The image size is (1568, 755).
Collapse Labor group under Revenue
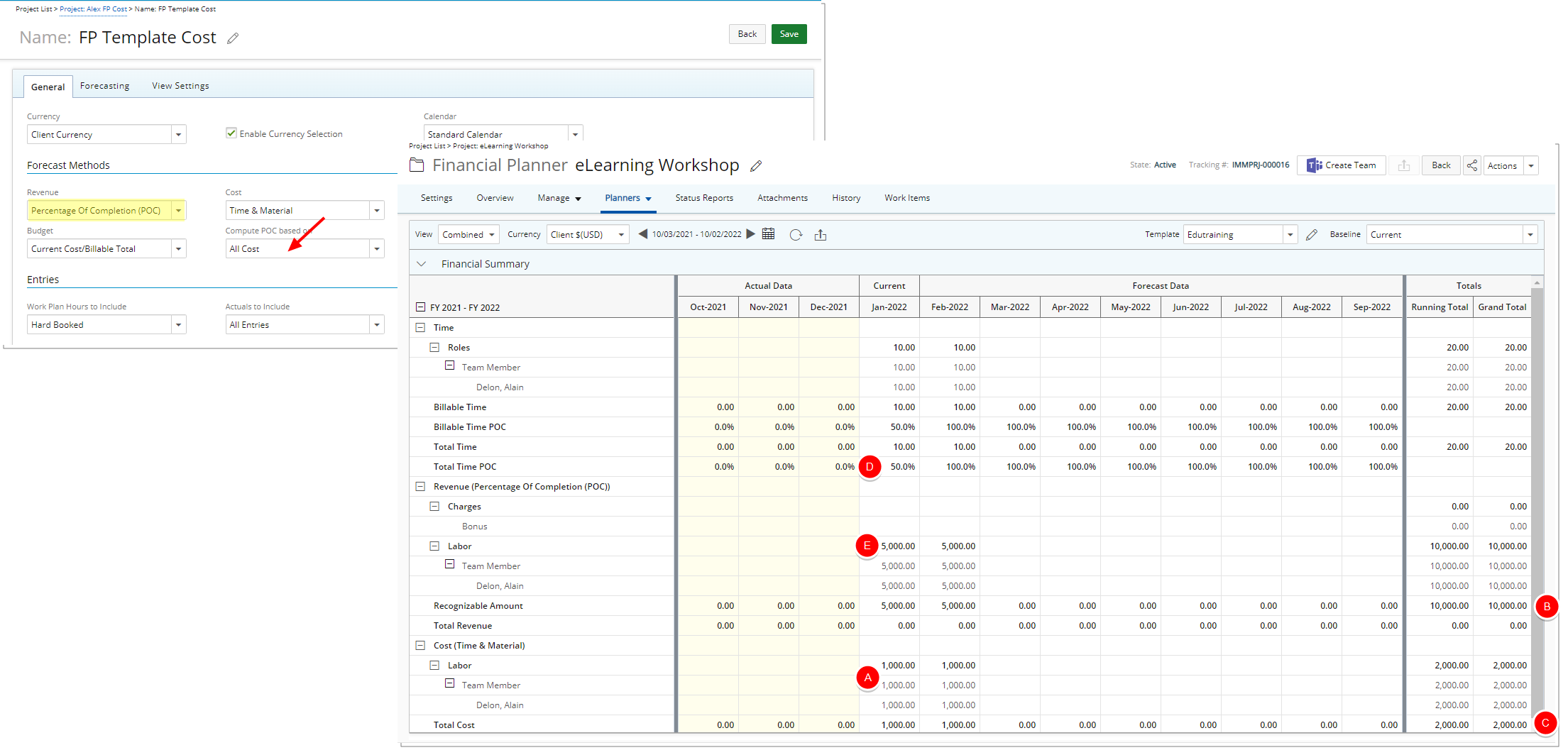(x=434, y=546)
